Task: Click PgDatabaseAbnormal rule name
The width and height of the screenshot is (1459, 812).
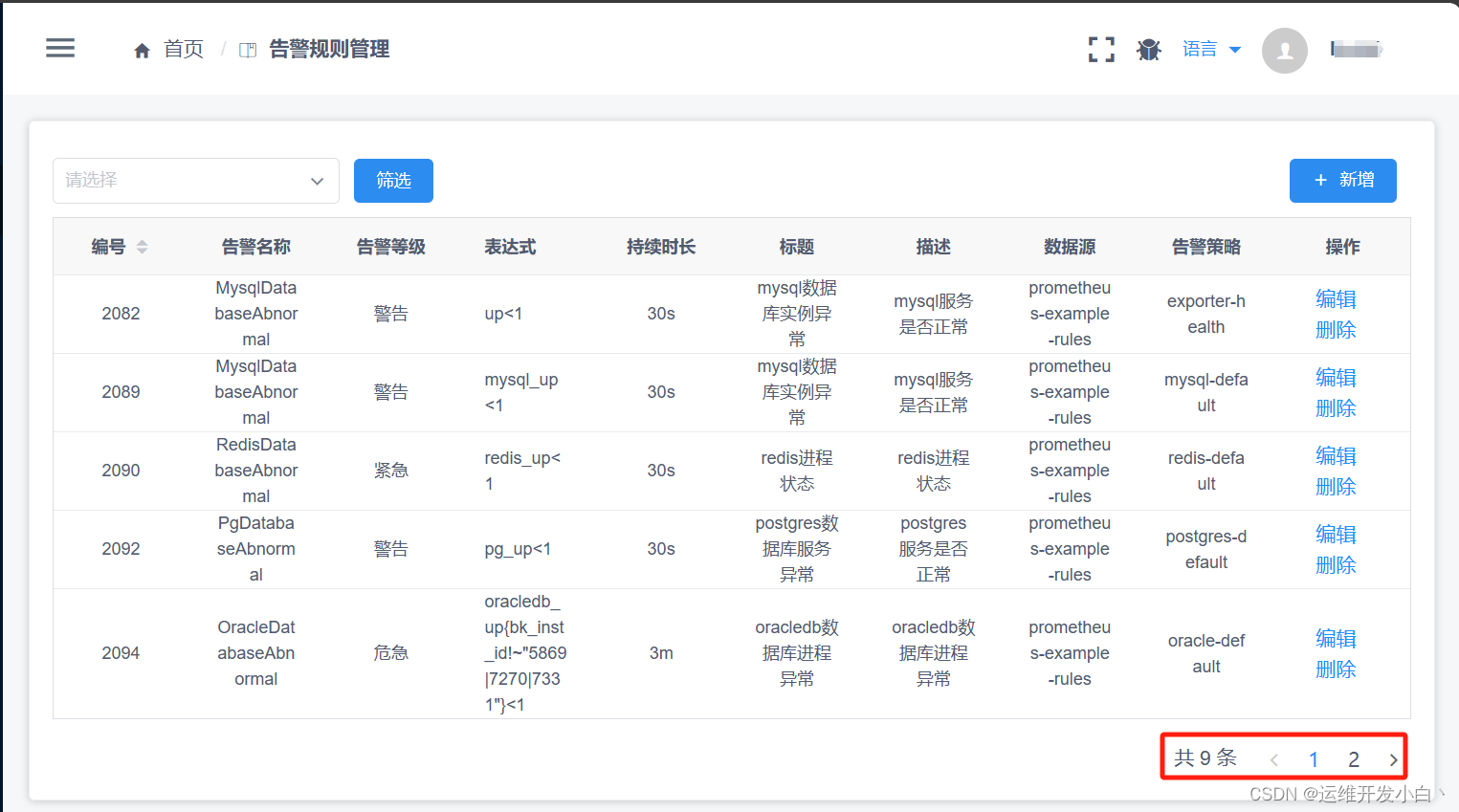Action: click(x=256, y=549)
